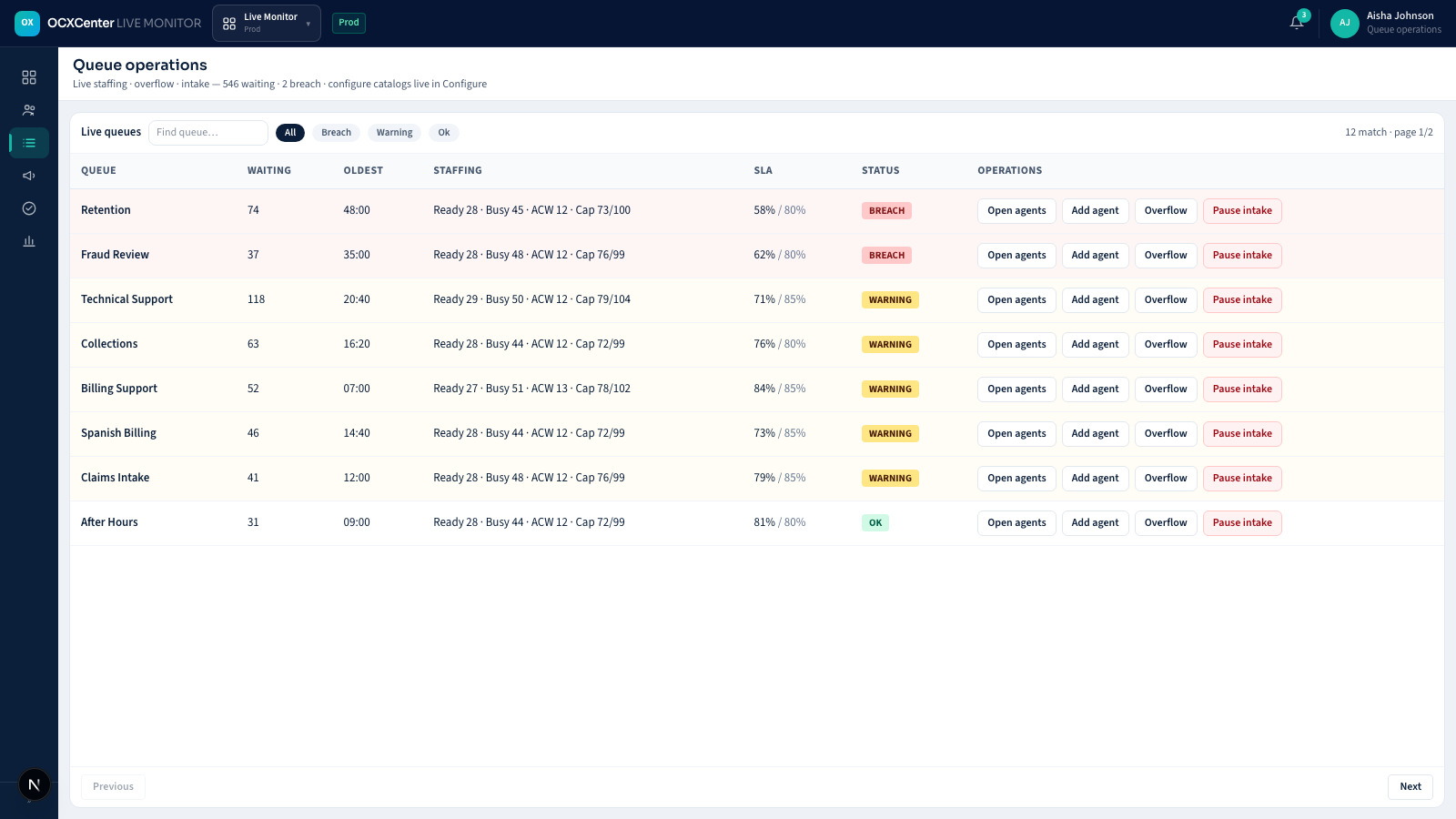
Task: Open the check-circle sidebar icon
Action: [x=29, y=208]
